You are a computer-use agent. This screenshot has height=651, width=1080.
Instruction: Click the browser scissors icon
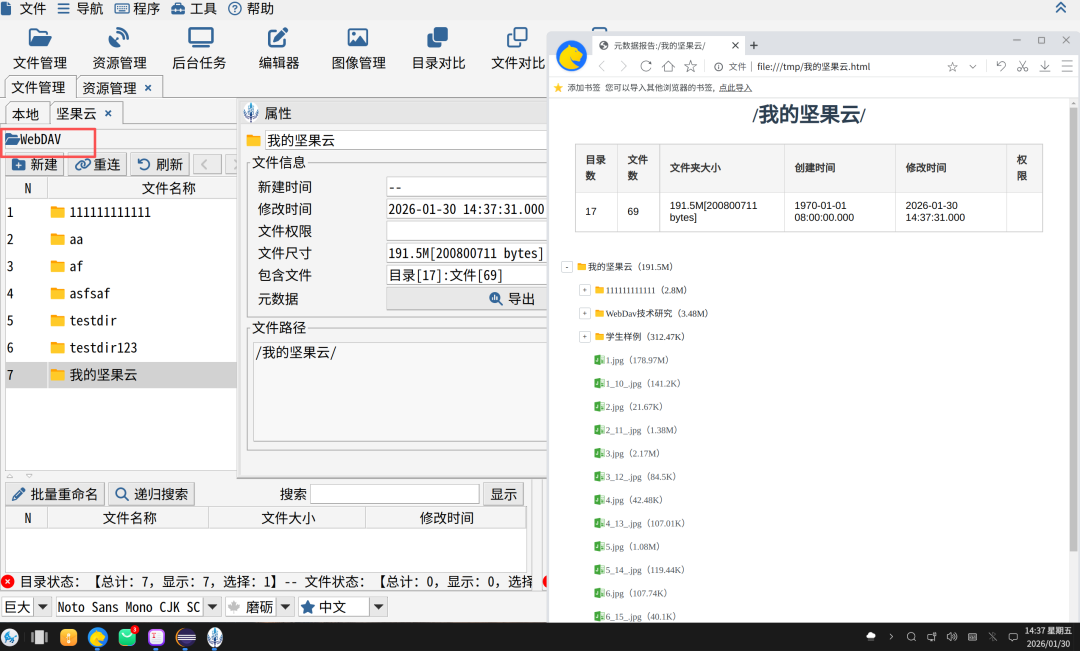pyautogui.click(x=1023, y=66)
